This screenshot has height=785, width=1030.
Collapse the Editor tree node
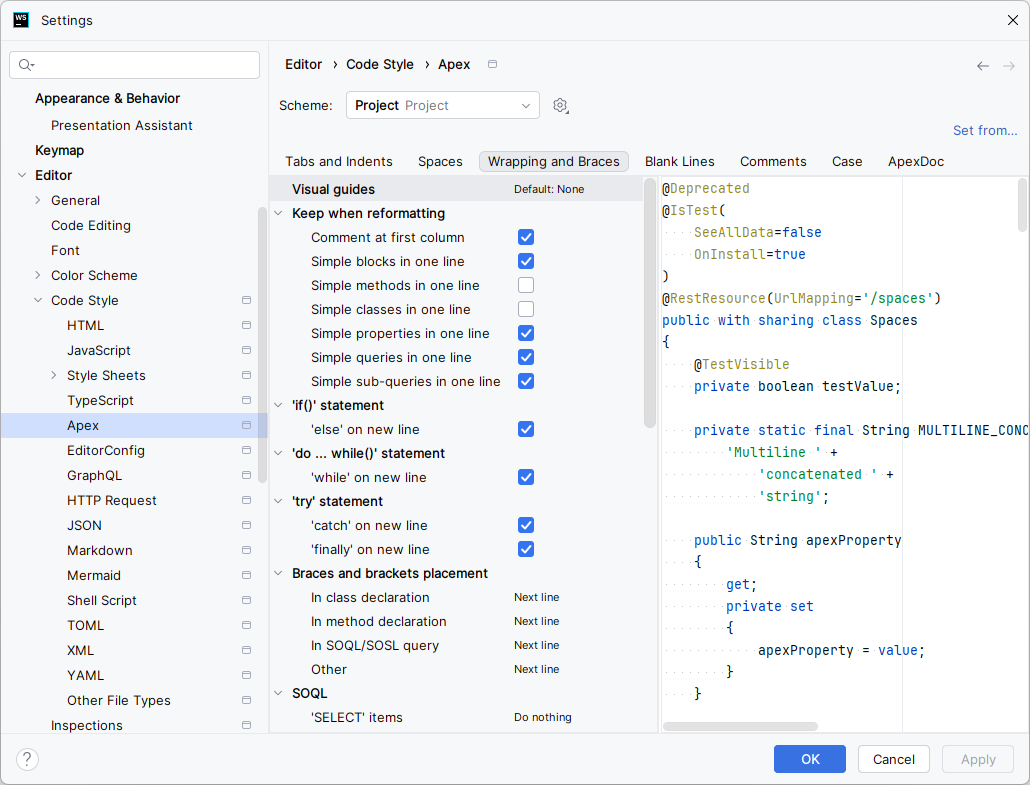(x=22, y=175)
